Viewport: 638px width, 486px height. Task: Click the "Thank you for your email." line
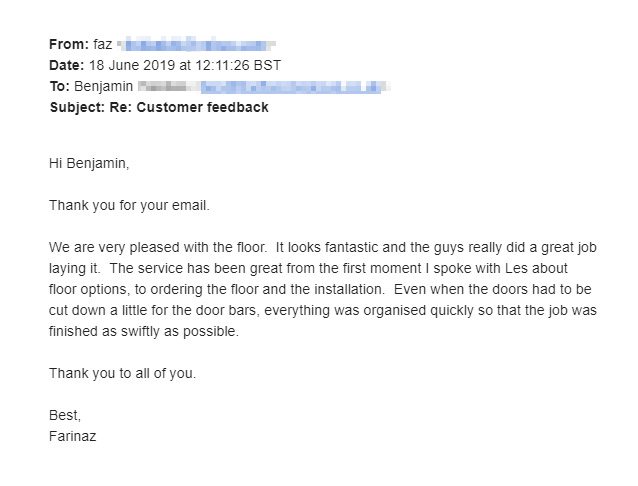point(129,205)
